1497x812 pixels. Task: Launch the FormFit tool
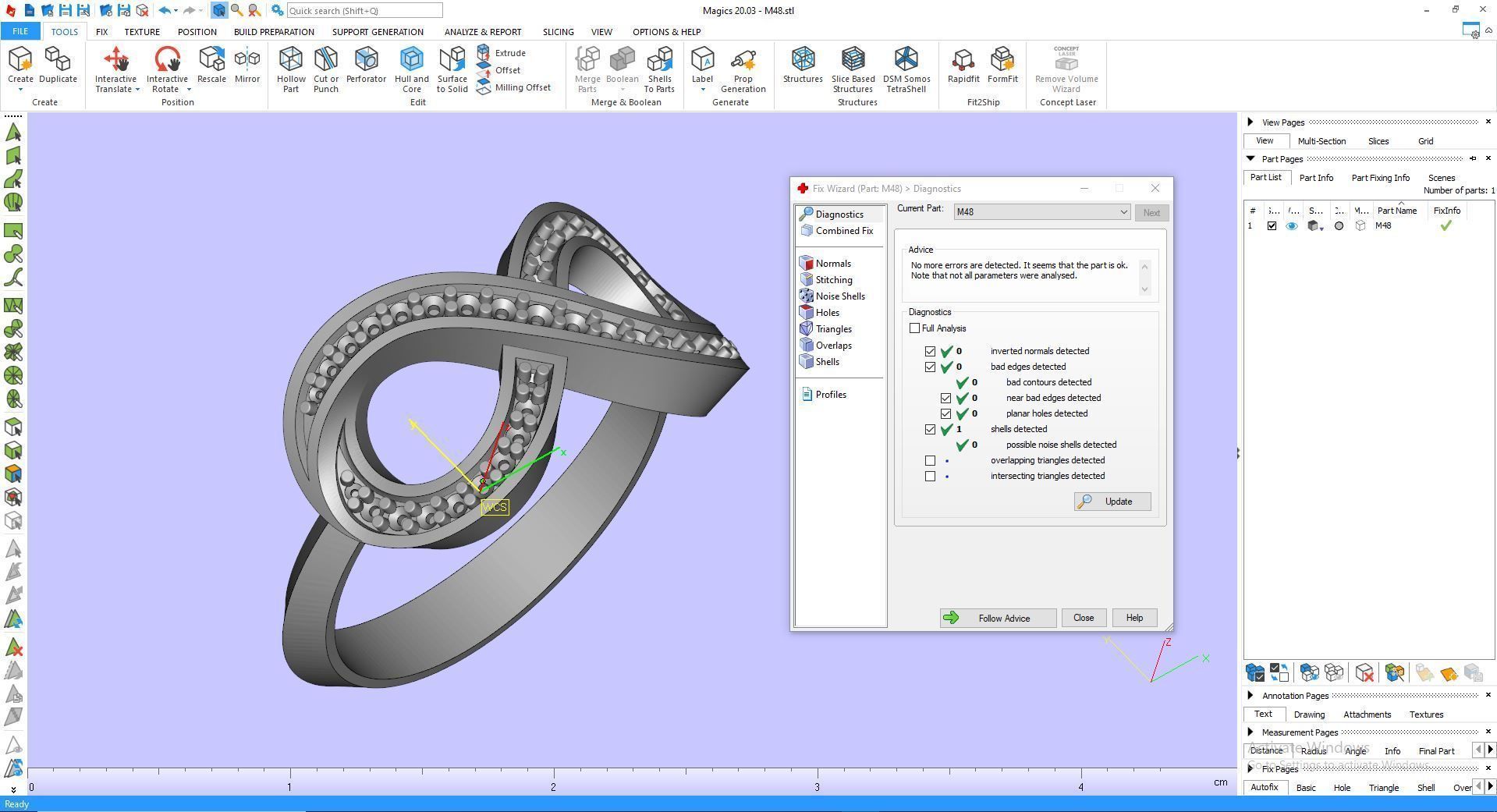click(x=1002, y=64)
